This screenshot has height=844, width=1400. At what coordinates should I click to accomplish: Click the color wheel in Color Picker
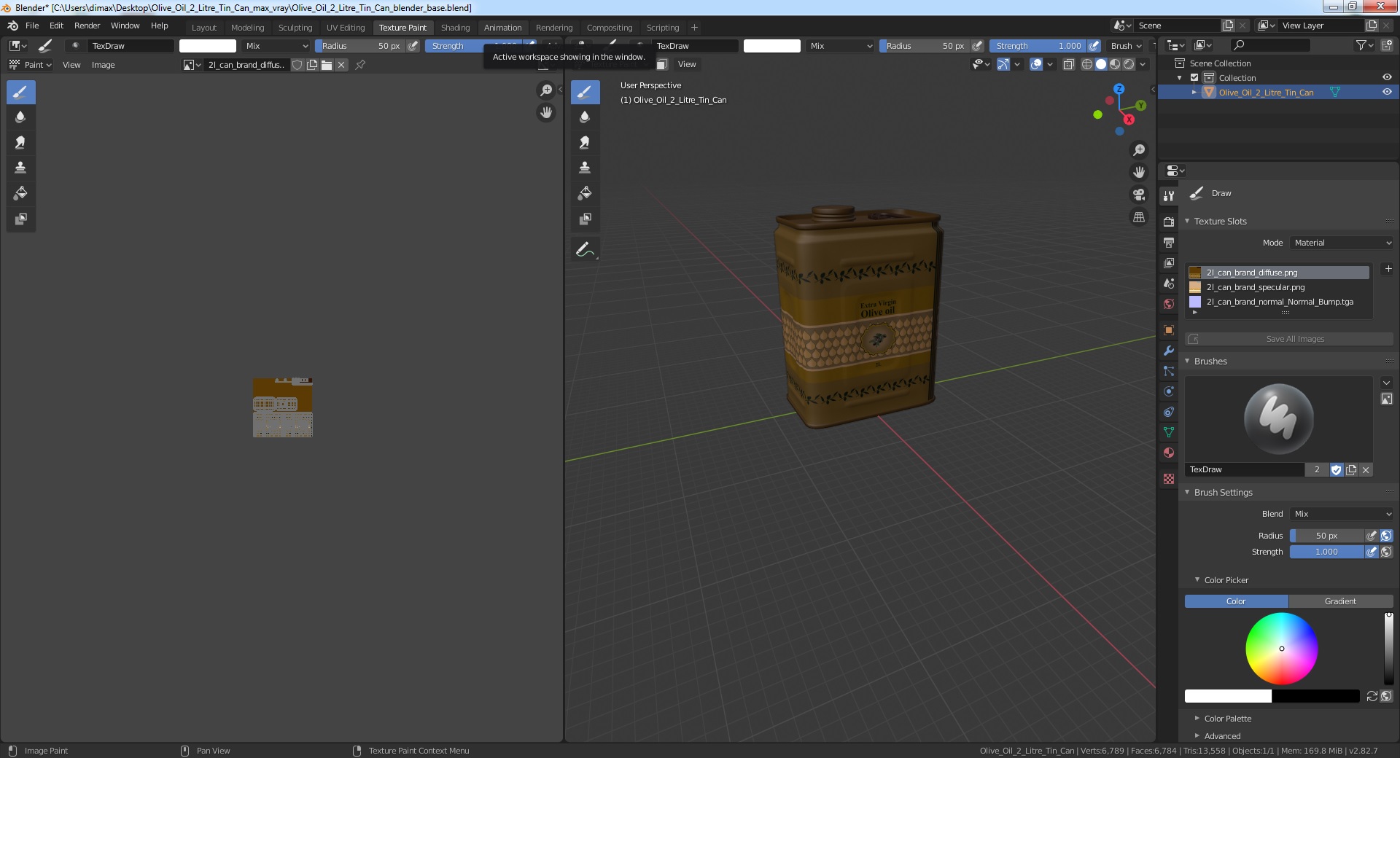[x=1281, y=649]
